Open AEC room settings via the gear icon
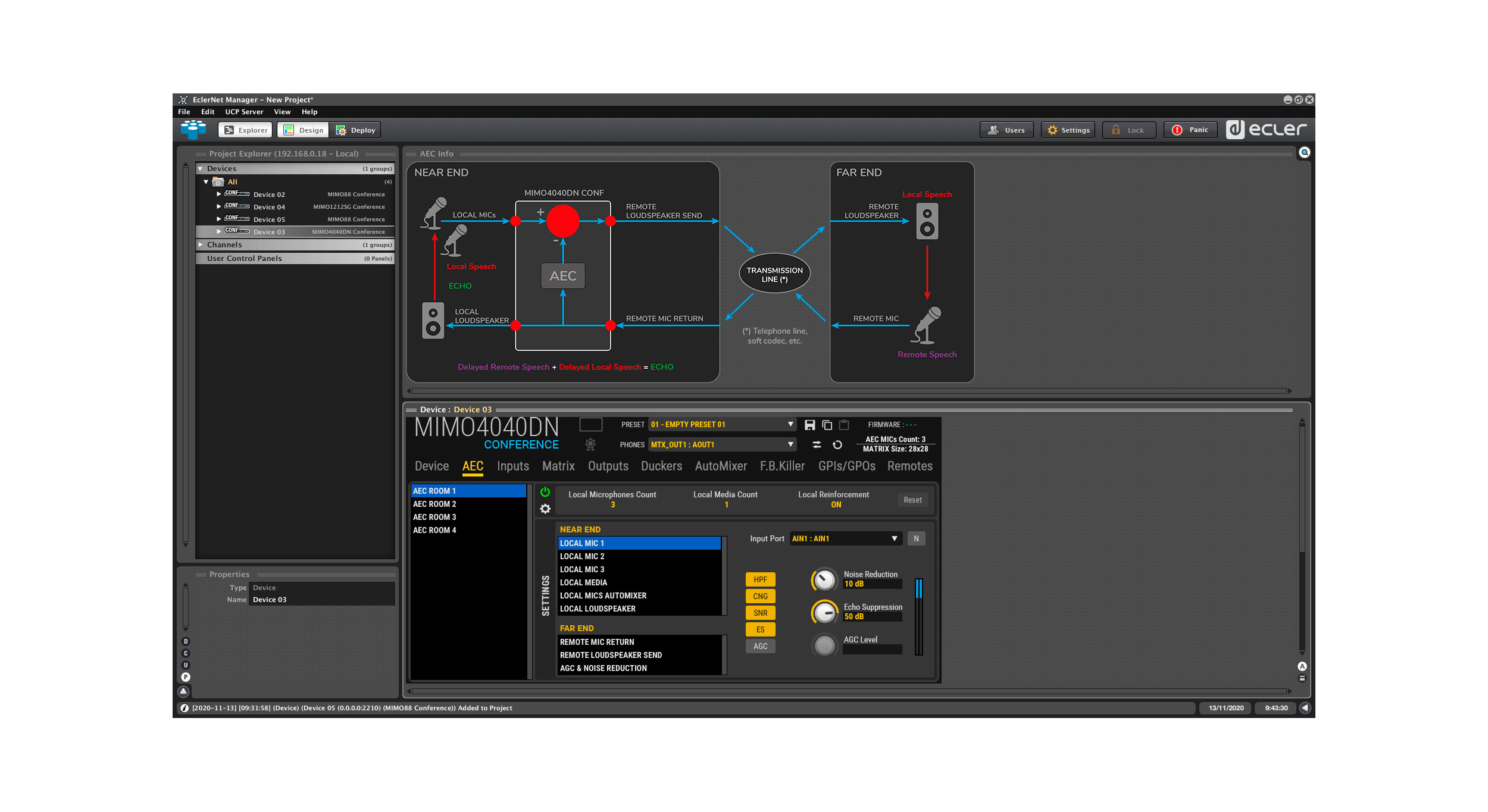Viewport: 1488px width, 812px height. (545, 509)
